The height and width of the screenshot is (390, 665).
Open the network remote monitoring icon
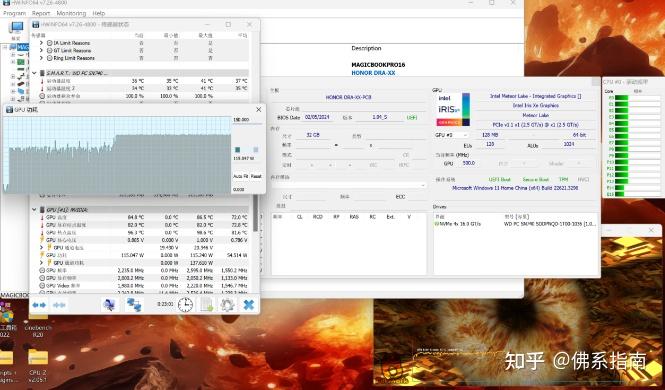[x=134, y=304]
